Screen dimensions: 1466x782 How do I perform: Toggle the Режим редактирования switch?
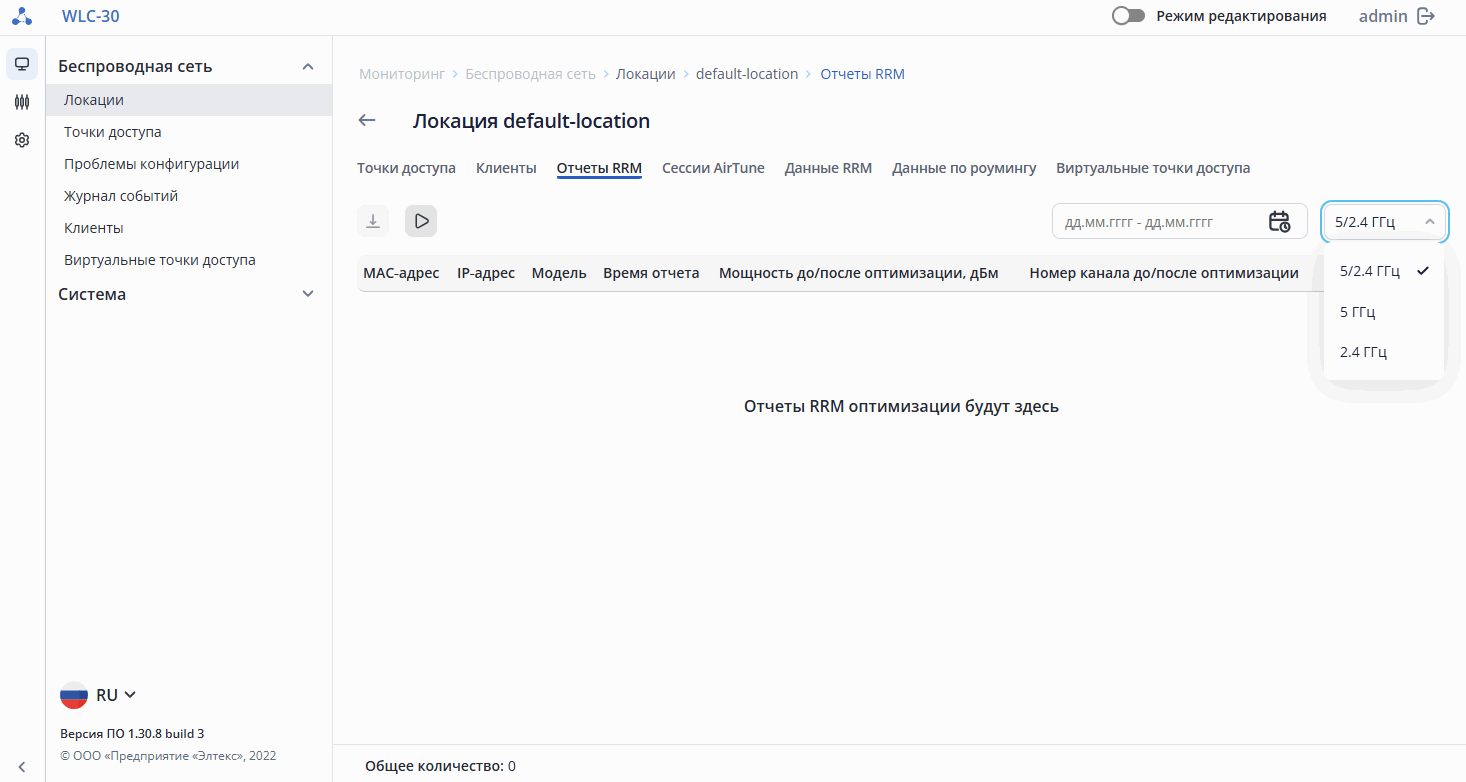click(x=1128, y=16)
